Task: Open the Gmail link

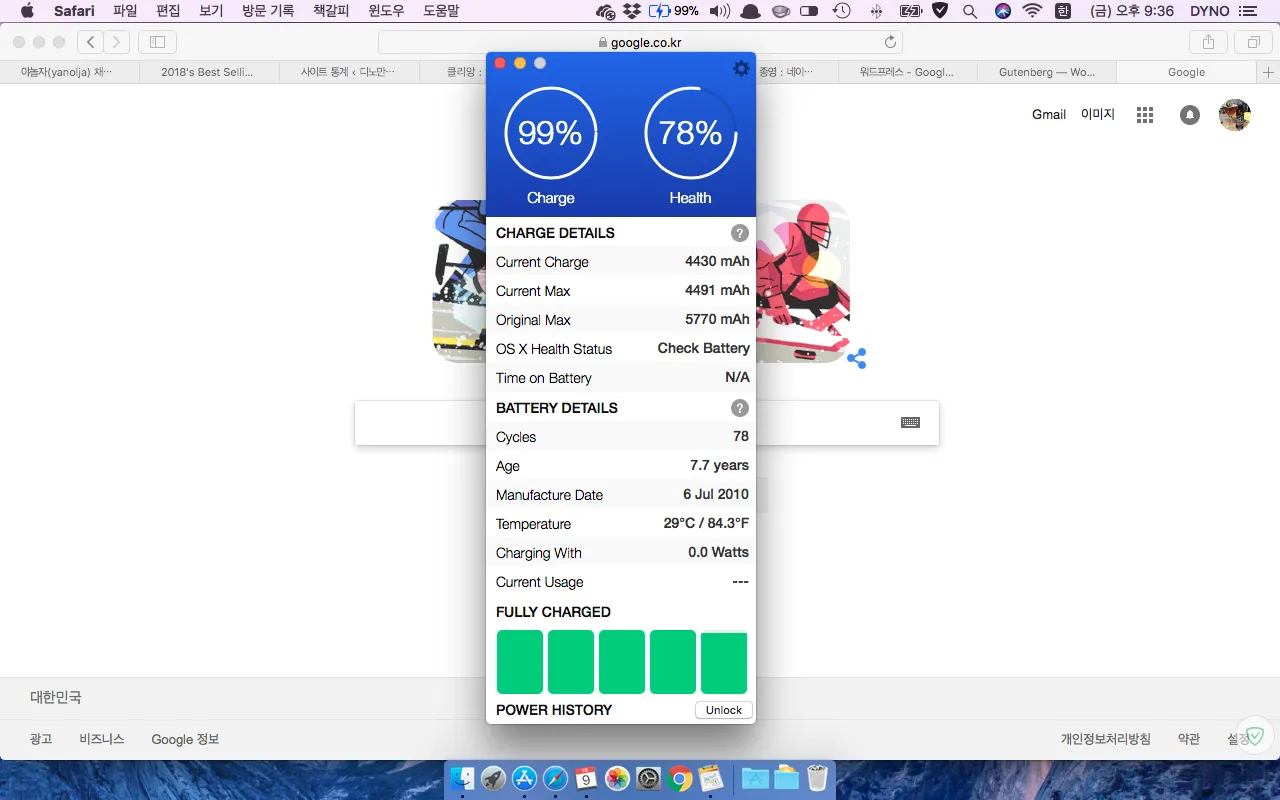Action: (1048, 115)
